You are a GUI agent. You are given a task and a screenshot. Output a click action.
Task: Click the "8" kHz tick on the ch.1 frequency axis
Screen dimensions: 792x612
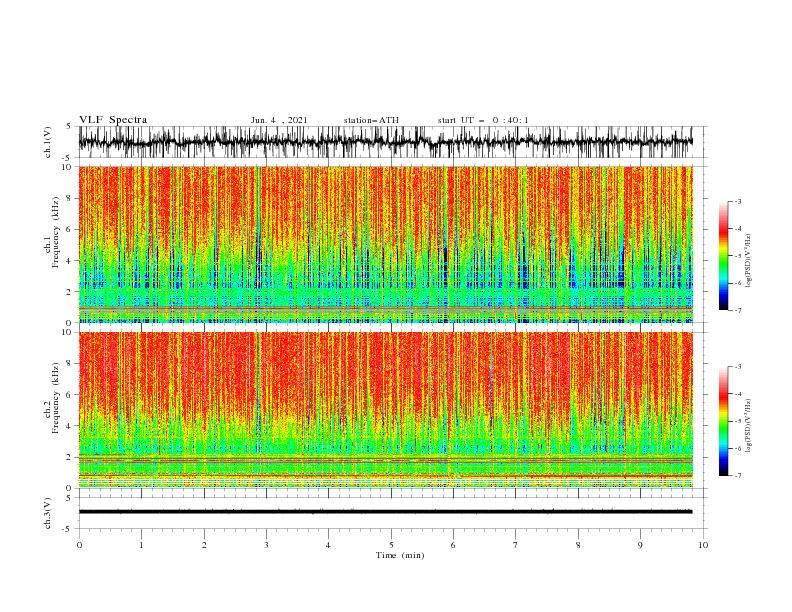pos(69,198)
